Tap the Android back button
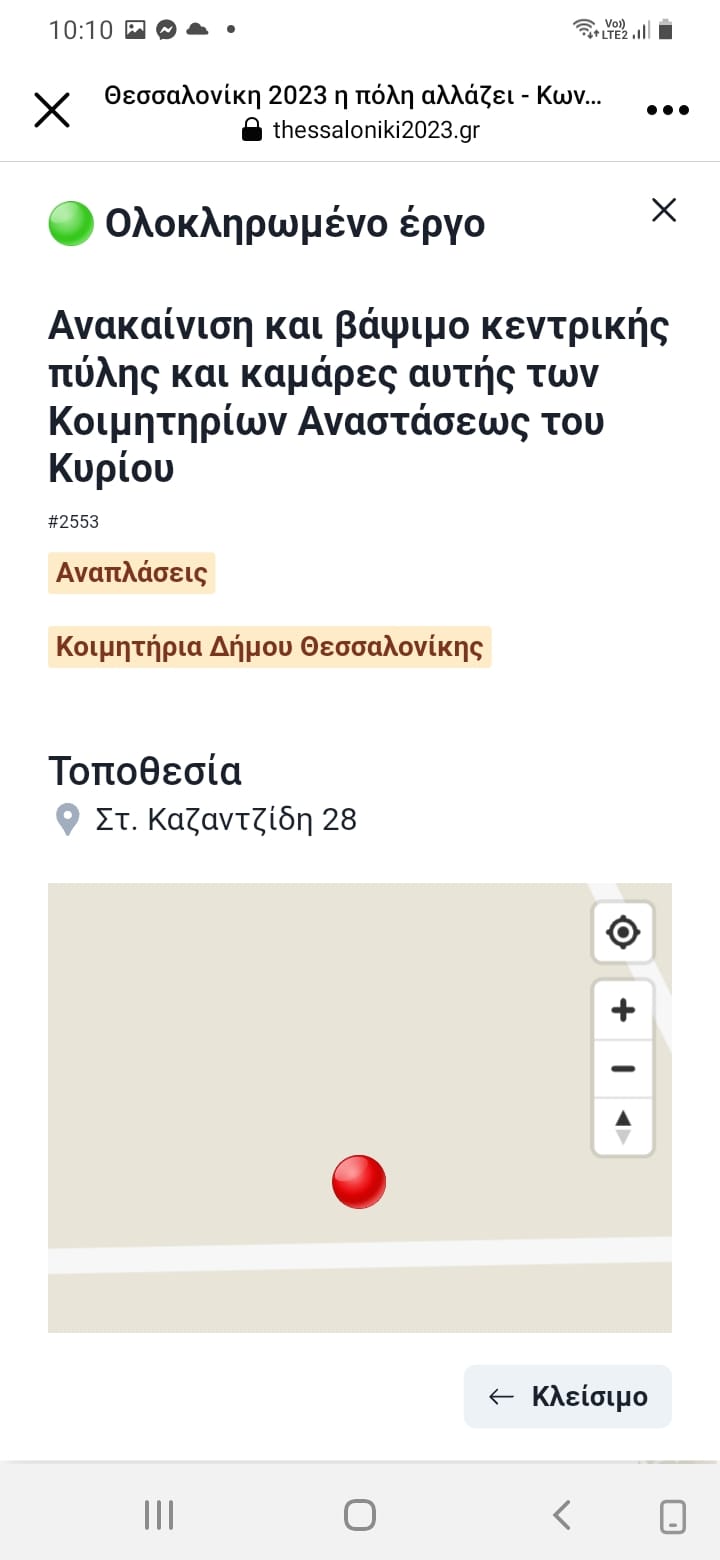 pyautogui.click(x=562, y=1515)
